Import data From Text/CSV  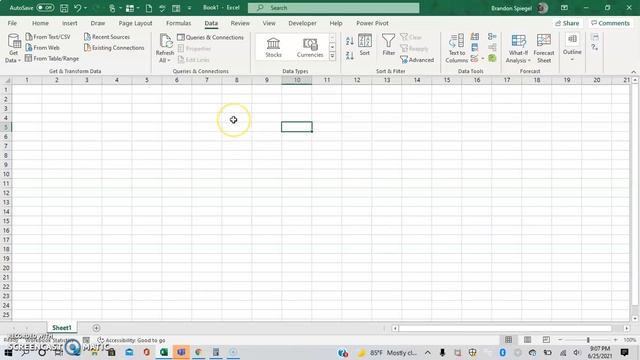48,37
